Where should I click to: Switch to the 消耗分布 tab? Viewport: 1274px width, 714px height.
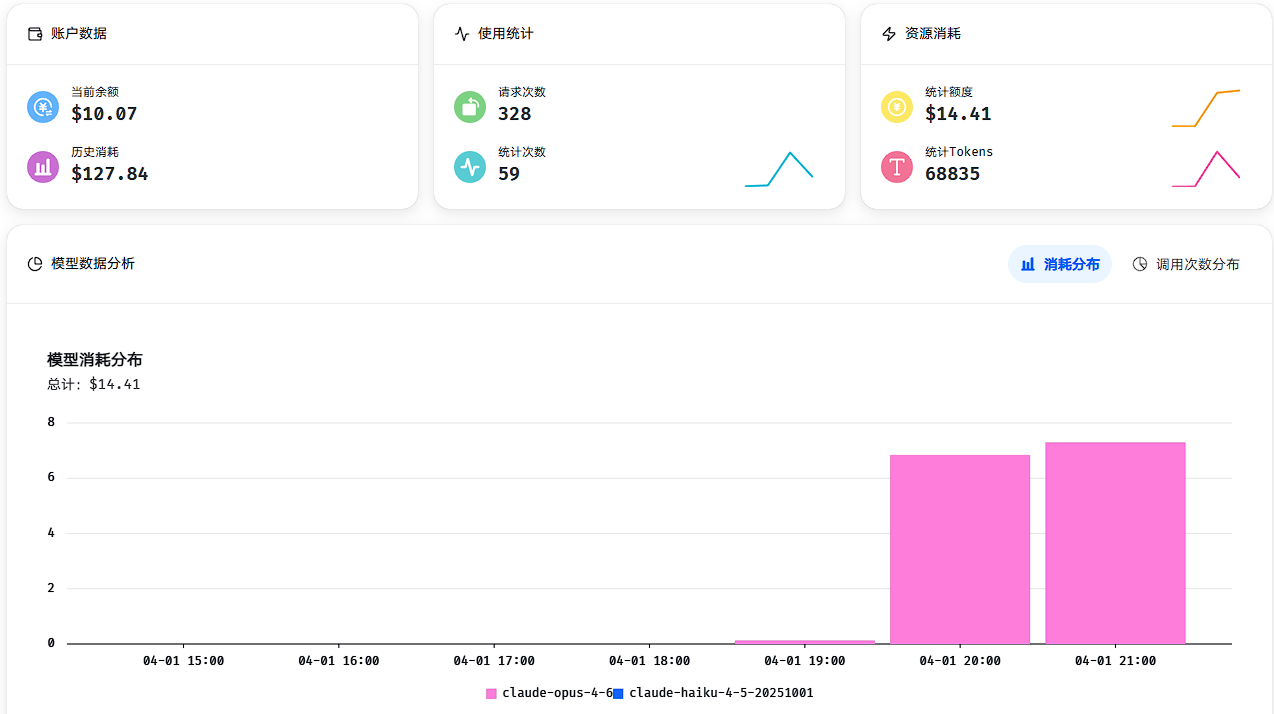coord(1060,264)
